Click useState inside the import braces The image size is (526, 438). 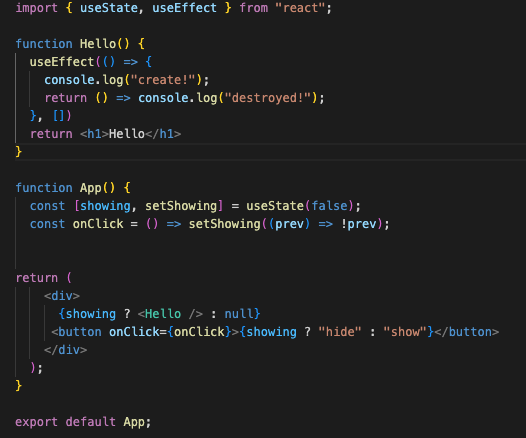coord(109,8)
